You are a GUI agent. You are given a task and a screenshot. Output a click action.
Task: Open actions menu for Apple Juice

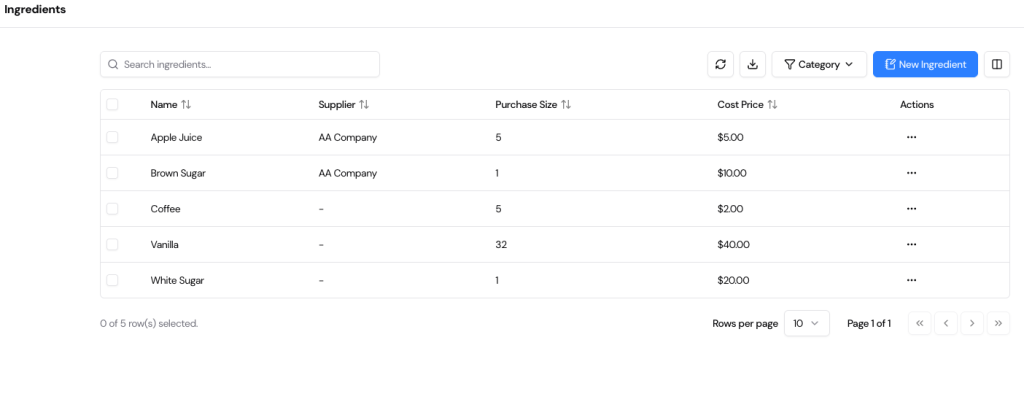(911, 137)
